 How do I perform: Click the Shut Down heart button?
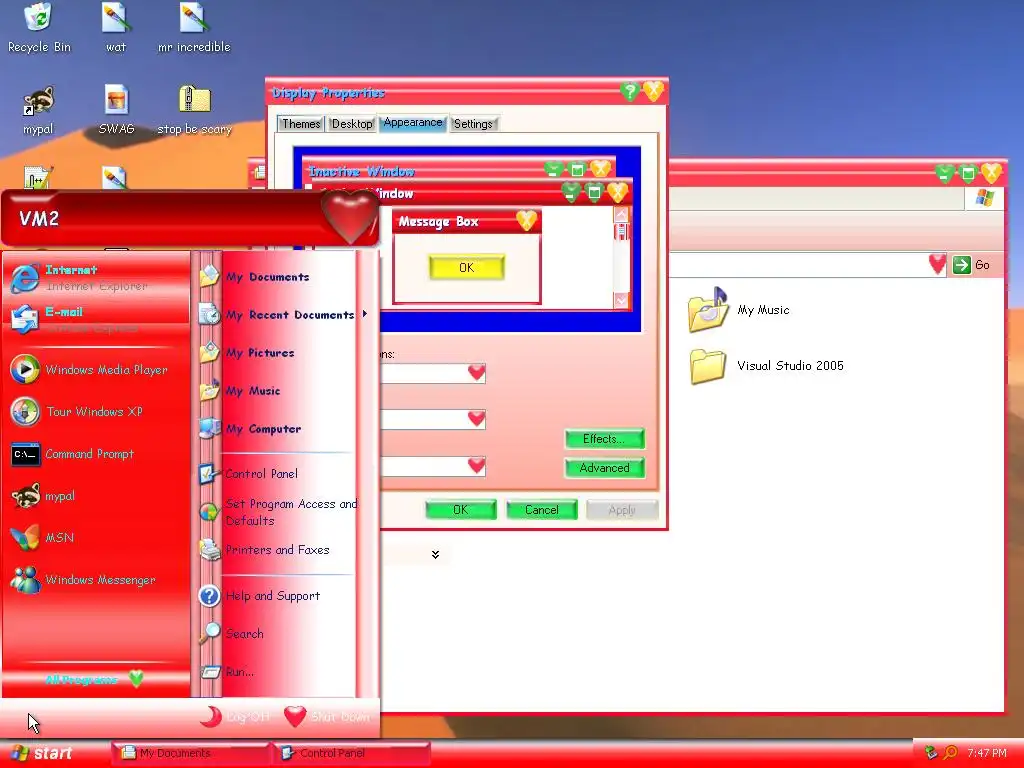pyautogui.click(x=328, y=716)
